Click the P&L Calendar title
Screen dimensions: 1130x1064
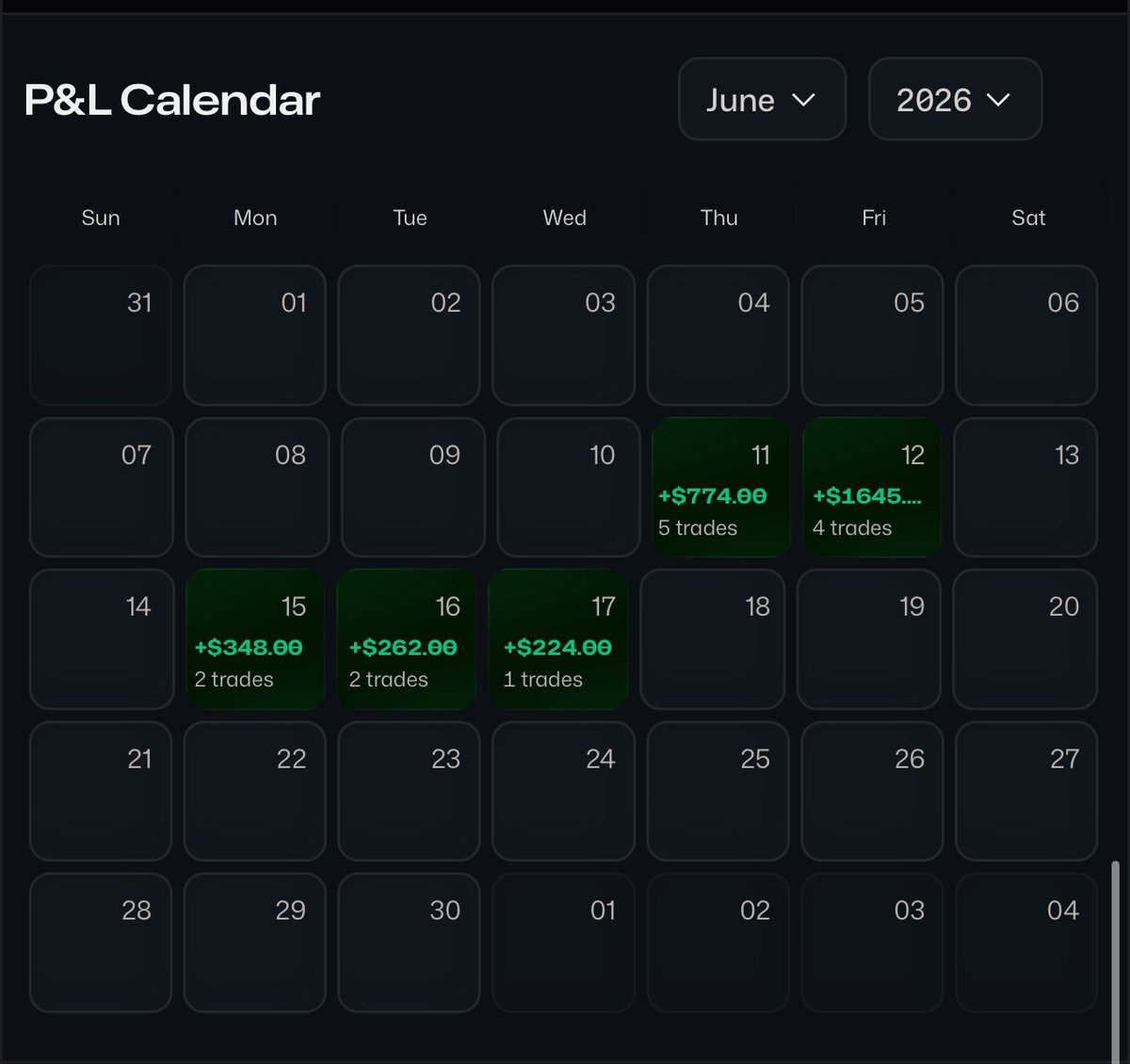coord(172,100)
